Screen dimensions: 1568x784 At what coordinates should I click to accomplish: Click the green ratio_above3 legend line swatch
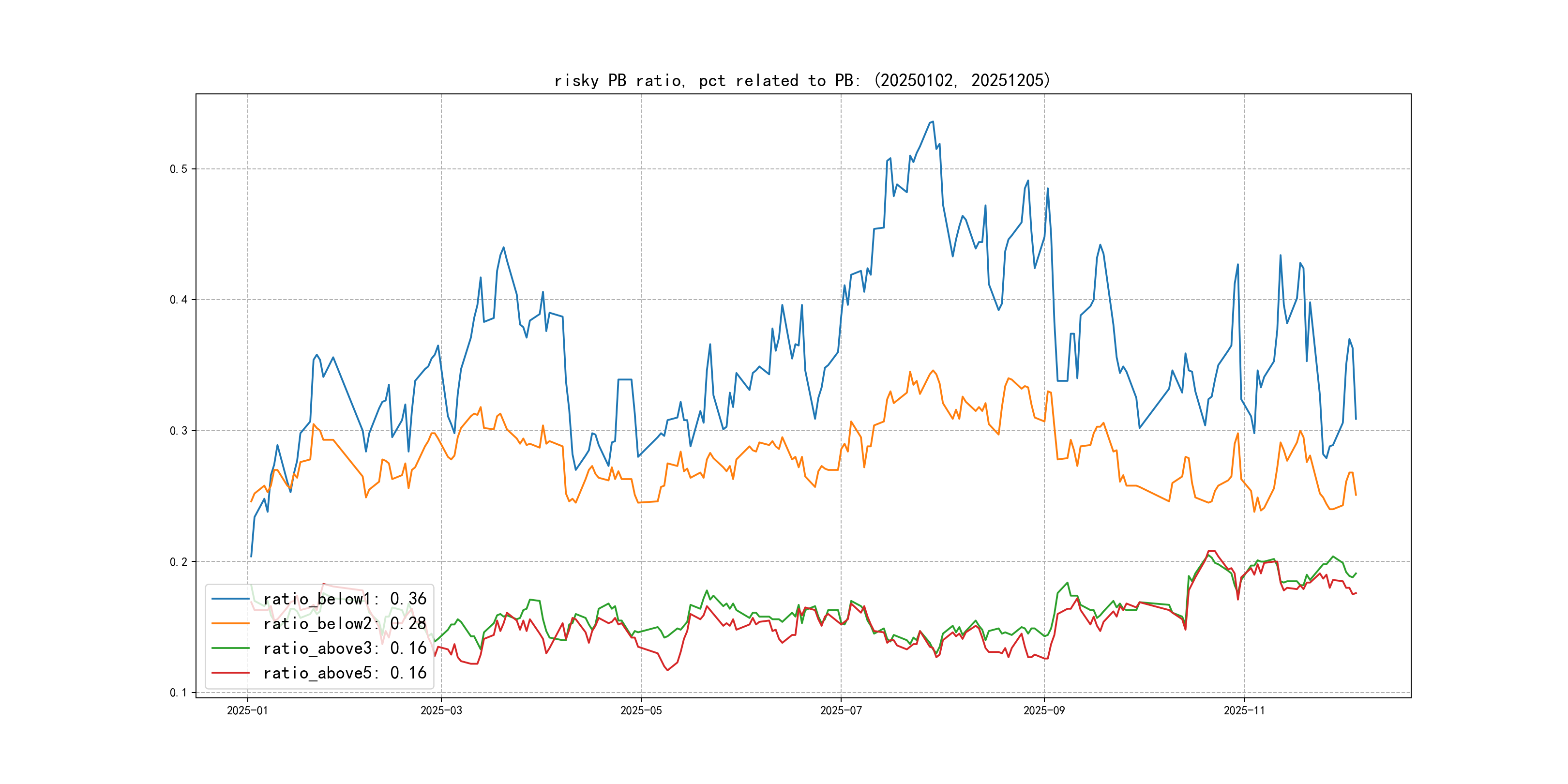(x=230, y=648)
